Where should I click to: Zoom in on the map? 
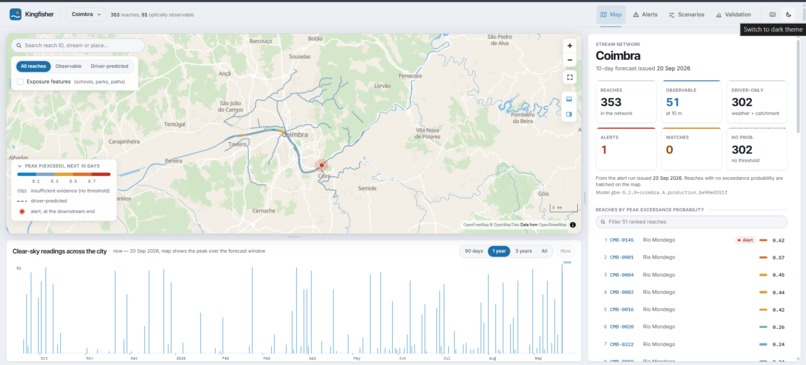[570, 46]
